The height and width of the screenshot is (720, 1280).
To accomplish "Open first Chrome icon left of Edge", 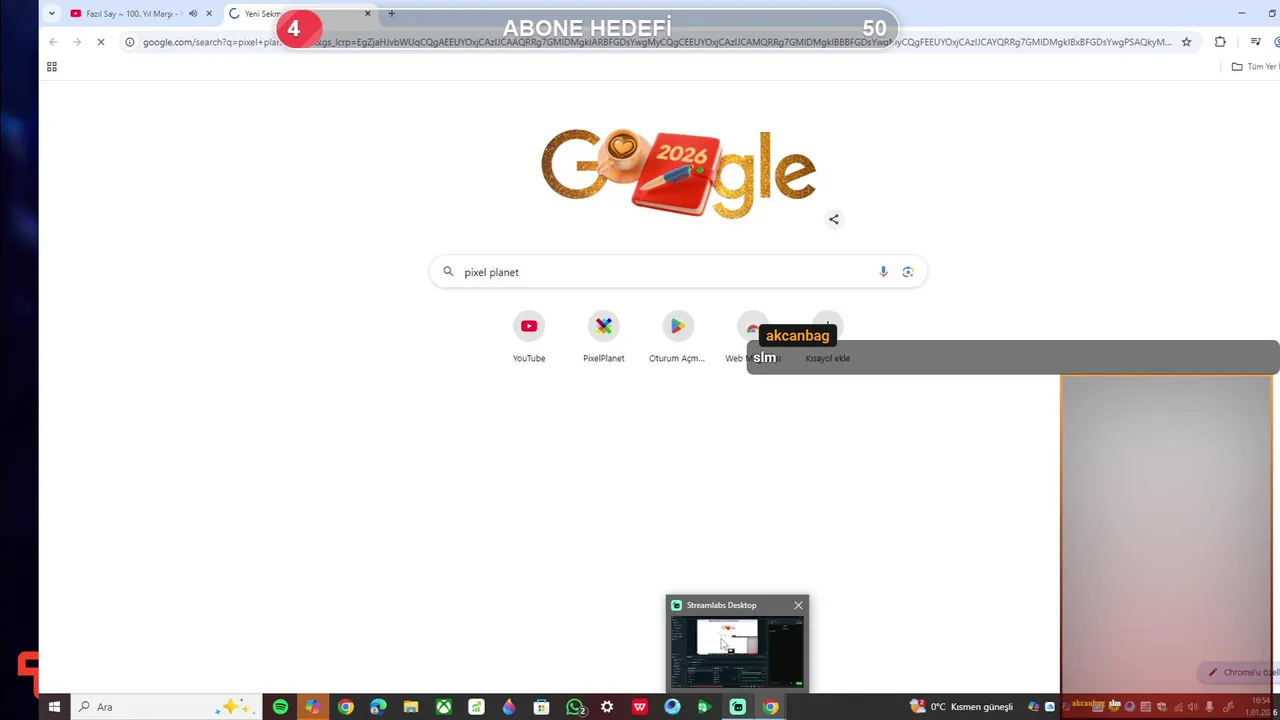I will (x=346, y=707).
